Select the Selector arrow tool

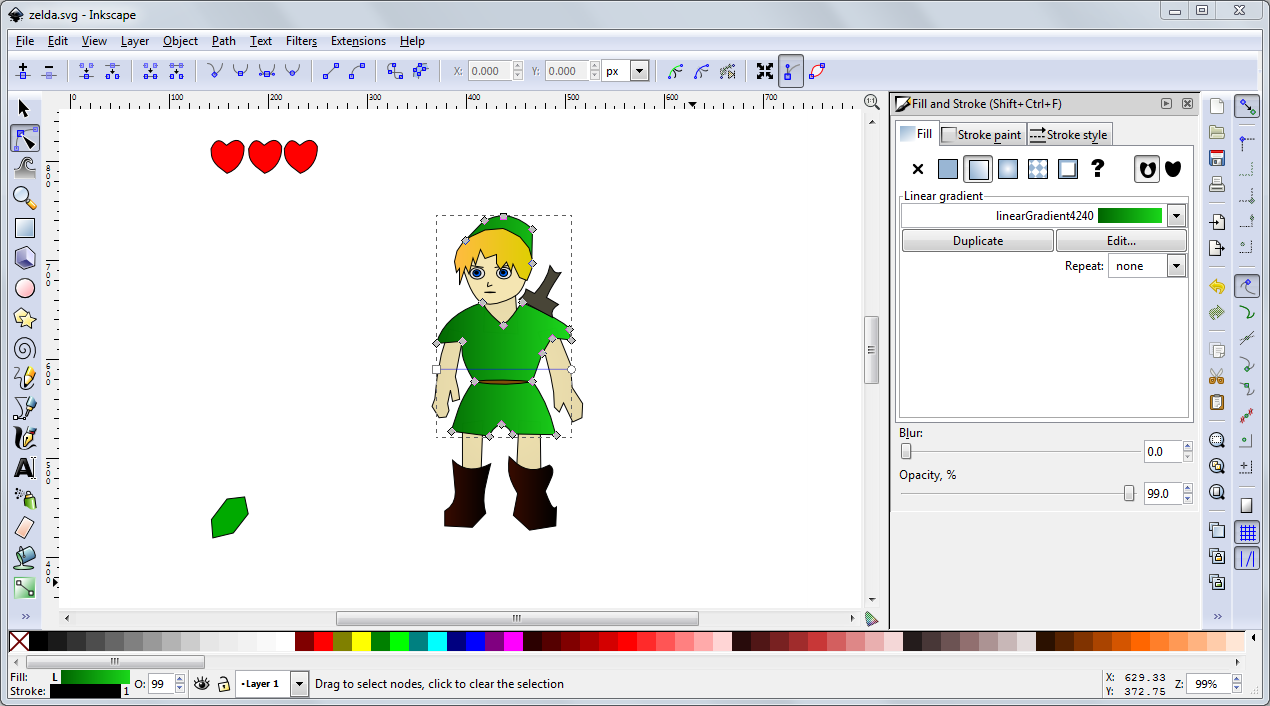(x=25, y=109)
